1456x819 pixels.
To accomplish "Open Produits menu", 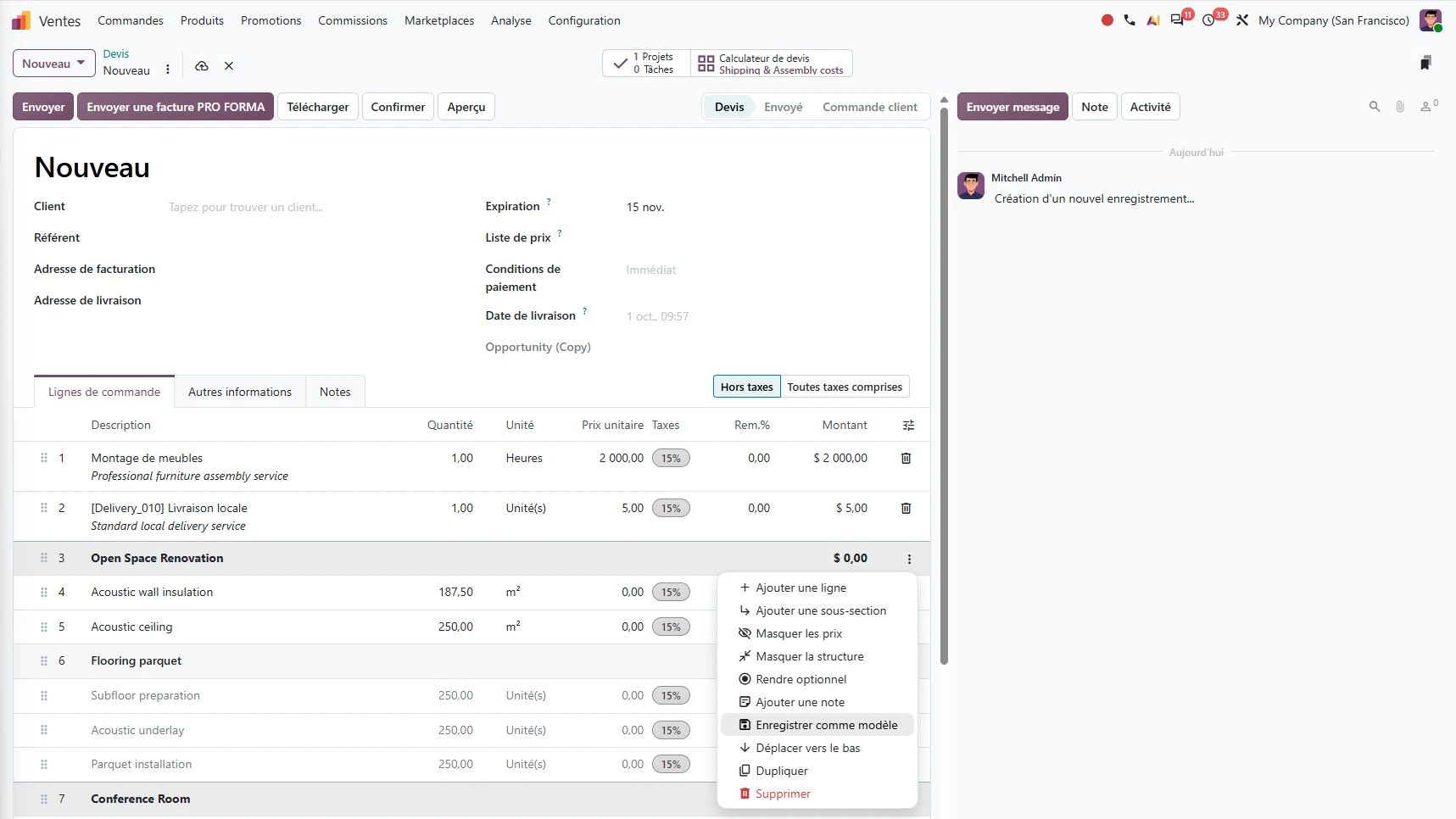I will point(202,20).
